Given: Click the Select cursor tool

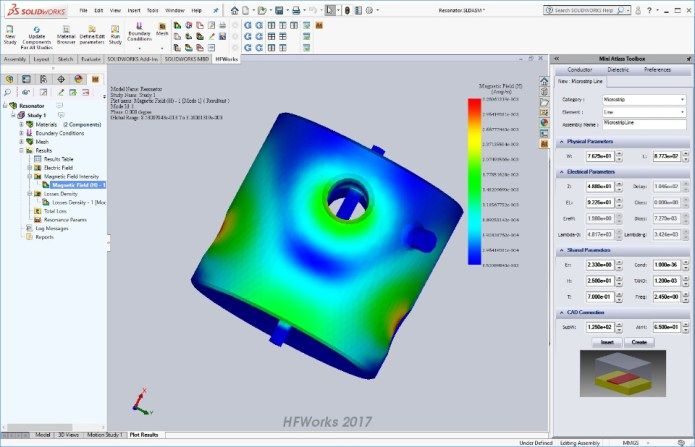Looking at the screenshot, I should click(330, 10).
